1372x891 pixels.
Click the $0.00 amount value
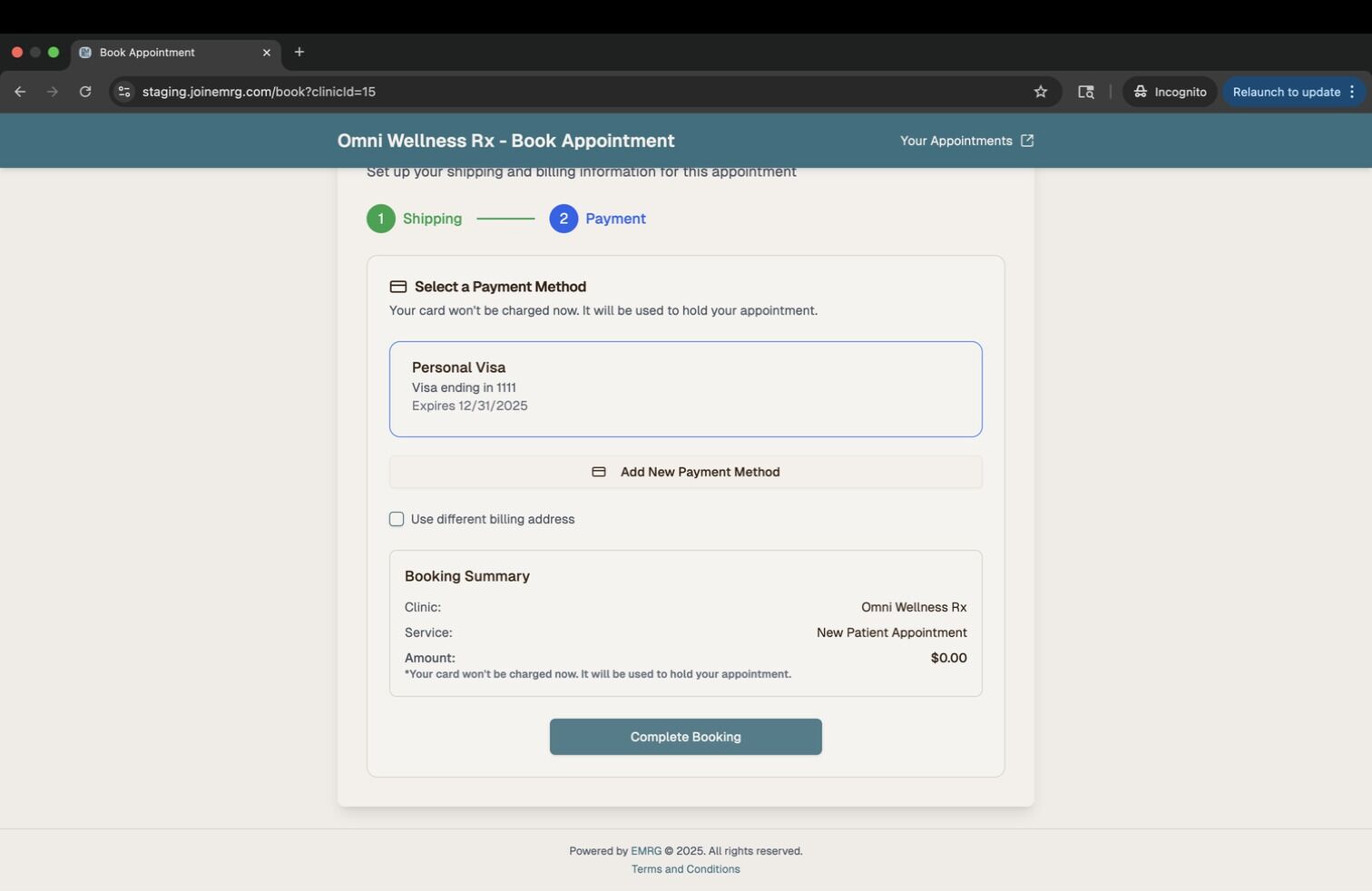[x=949, y=658]
